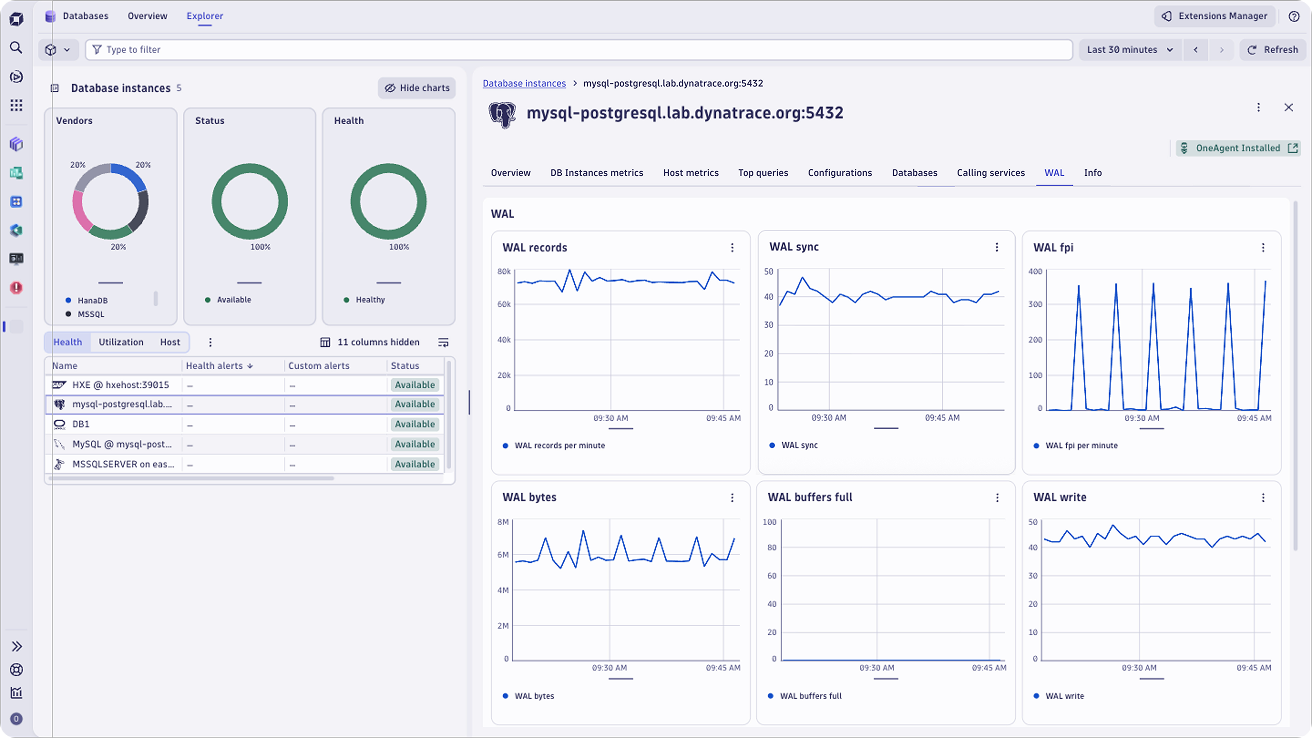Toggle WAL records per minute legend series
1312x738 pixels.
click(559, 446)
